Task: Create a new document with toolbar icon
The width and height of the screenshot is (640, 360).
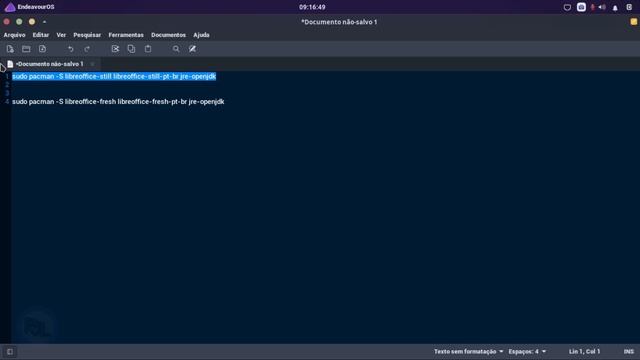Action: click(10, 49)
